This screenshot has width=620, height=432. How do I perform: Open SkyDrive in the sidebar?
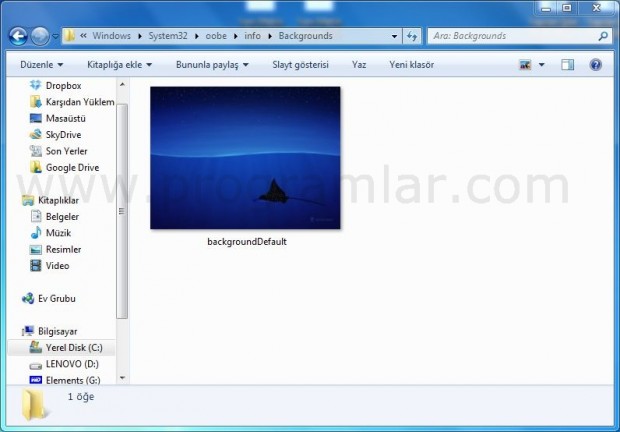[55, 135]
